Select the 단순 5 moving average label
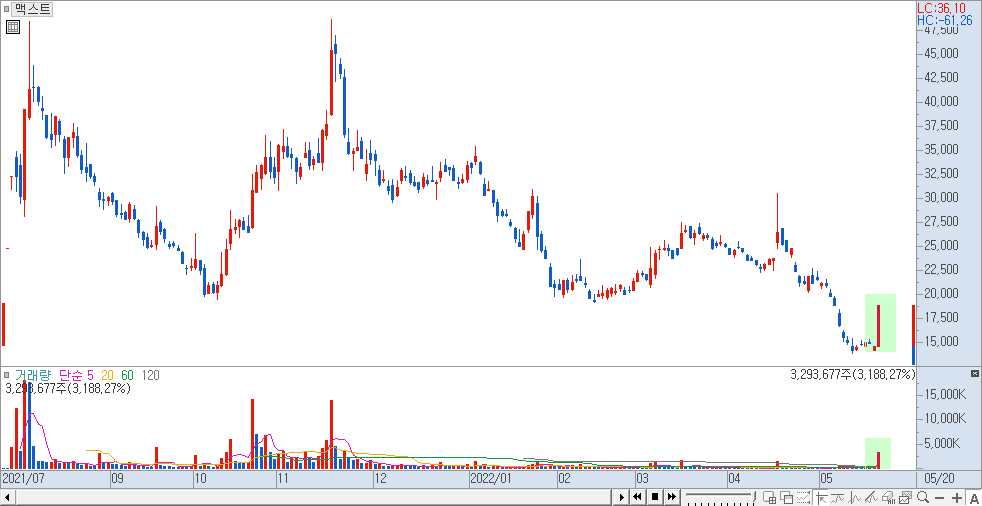The height and width of the screenshot is (506, 982). click(x=76, y=375)
